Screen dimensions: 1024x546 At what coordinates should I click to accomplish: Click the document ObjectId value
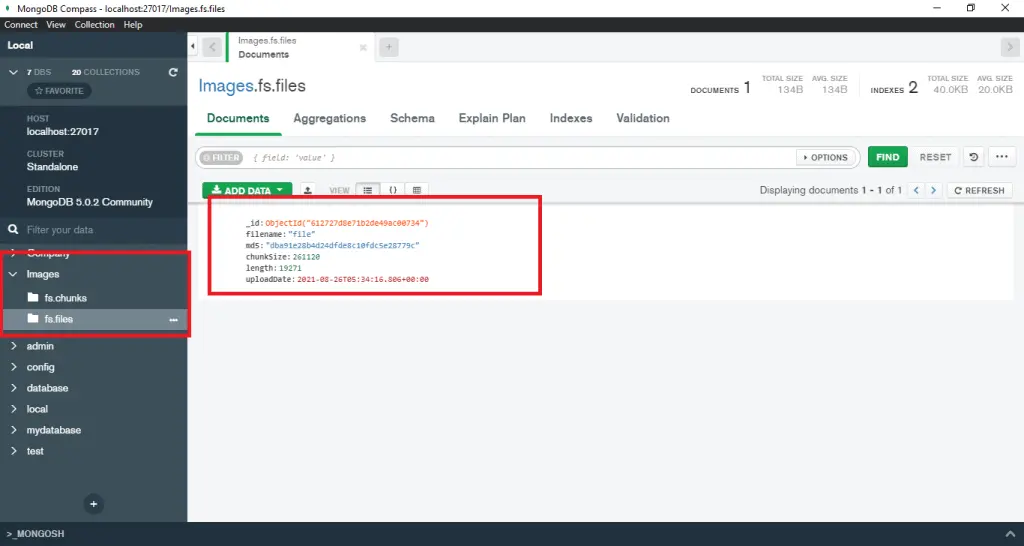coord(347,223)
